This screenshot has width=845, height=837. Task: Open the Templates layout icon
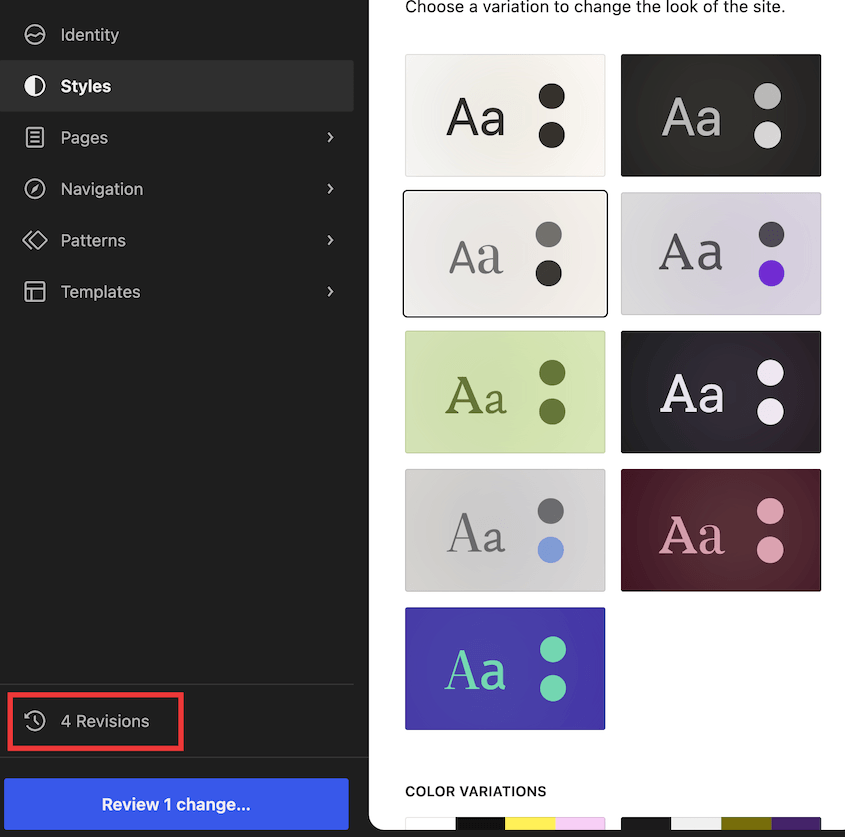point(35,292)
